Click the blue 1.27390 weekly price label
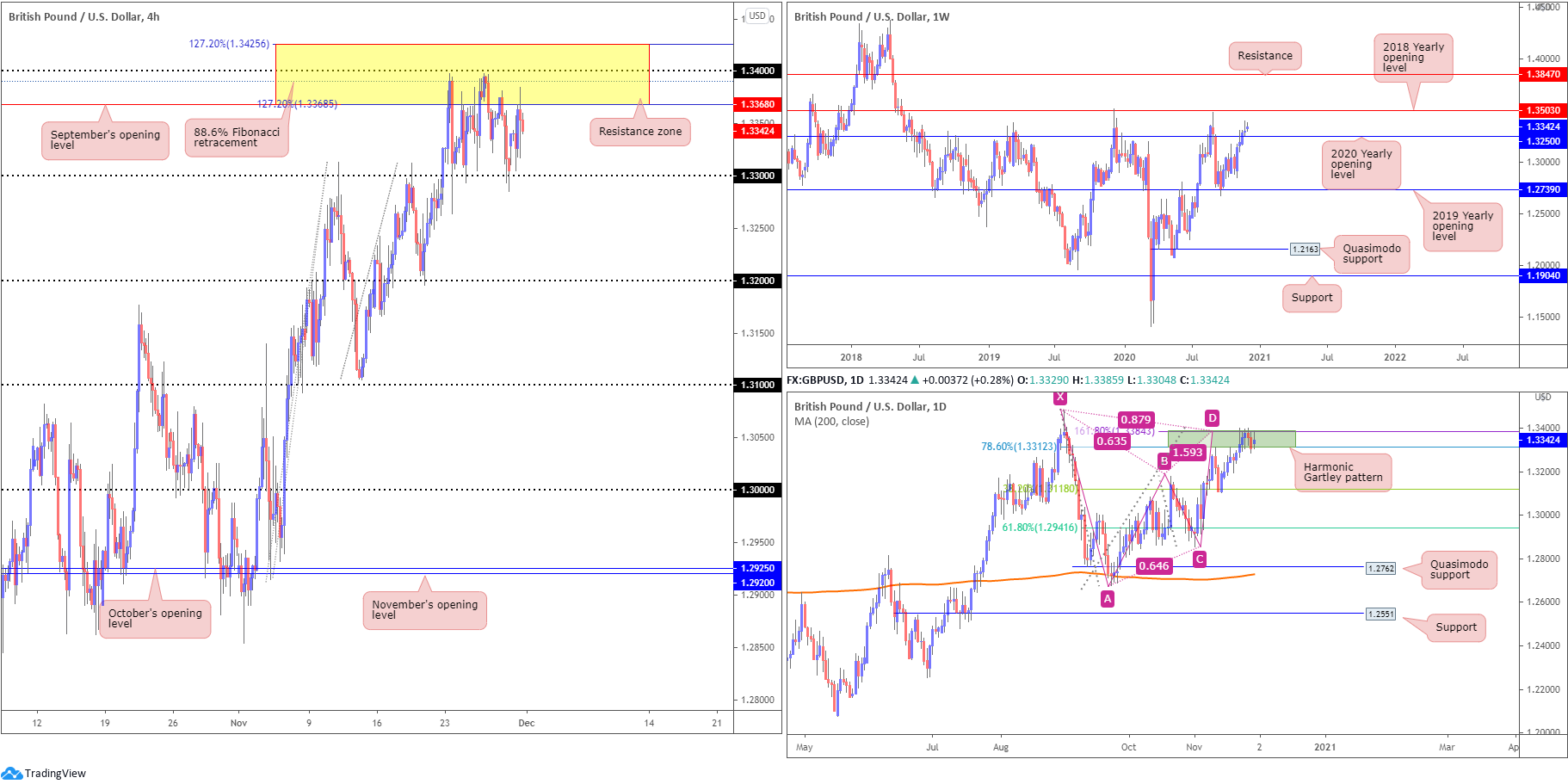Image resolution: width=1568 pixels, height=784 pixels. [1543, 189]
